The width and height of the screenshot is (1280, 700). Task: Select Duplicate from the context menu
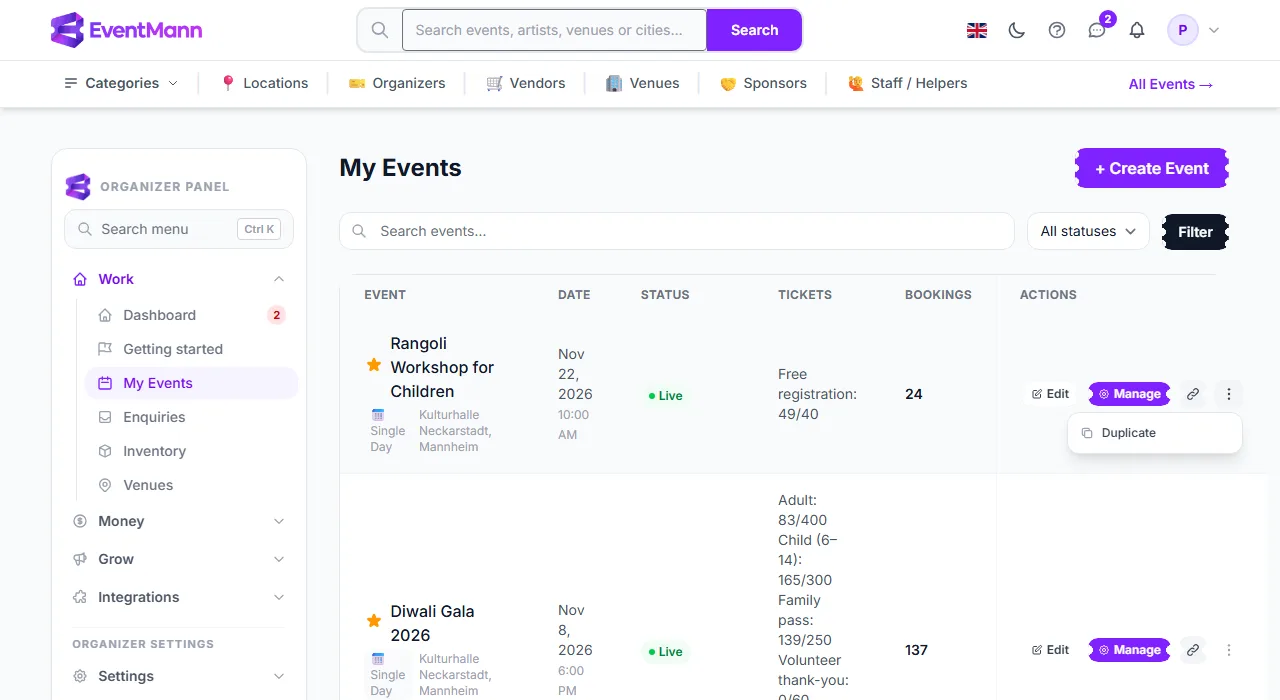click(x=1155, y=433)
